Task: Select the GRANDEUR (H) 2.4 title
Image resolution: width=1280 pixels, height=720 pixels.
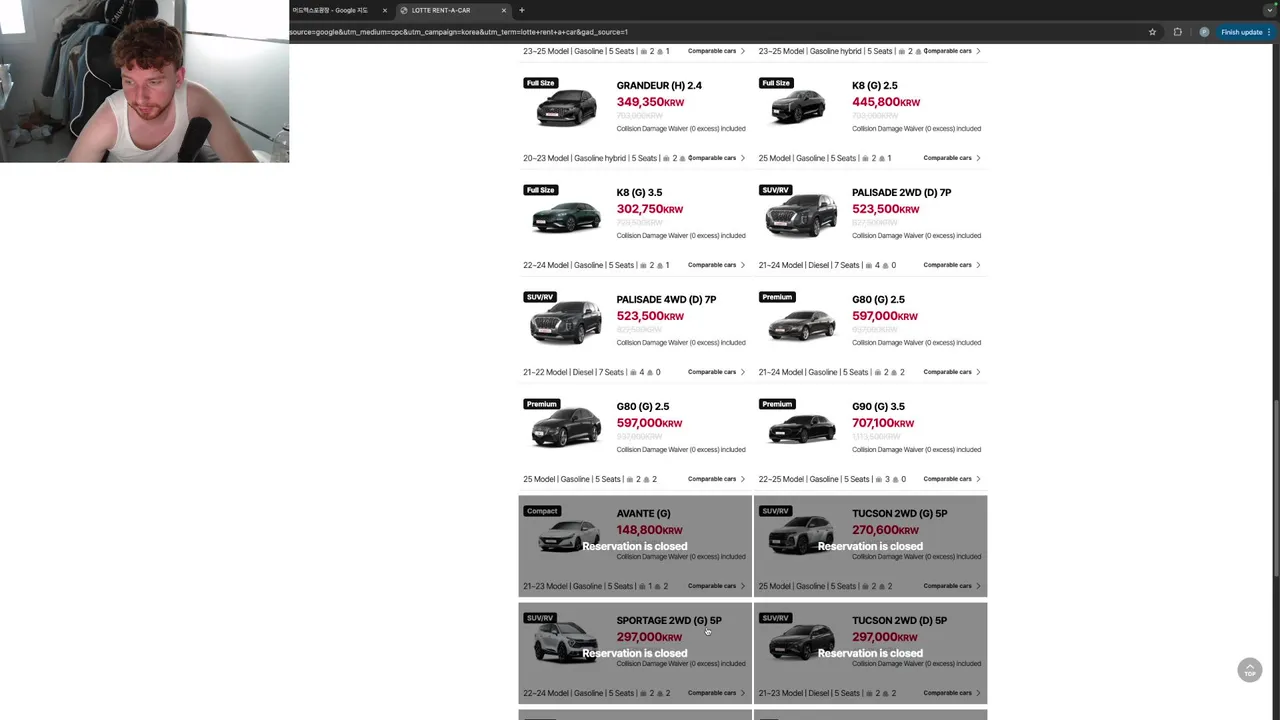Action: pos(659,86)
